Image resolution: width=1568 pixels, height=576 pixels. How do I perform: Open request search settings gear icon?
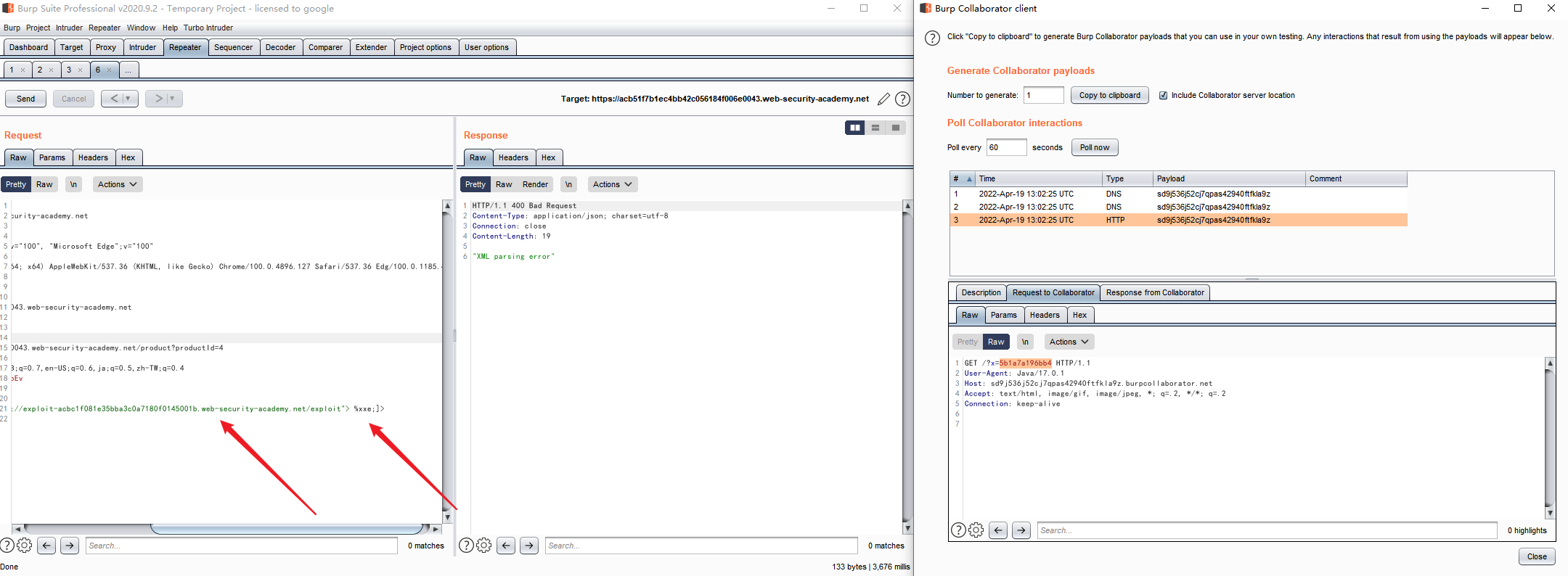24,546
